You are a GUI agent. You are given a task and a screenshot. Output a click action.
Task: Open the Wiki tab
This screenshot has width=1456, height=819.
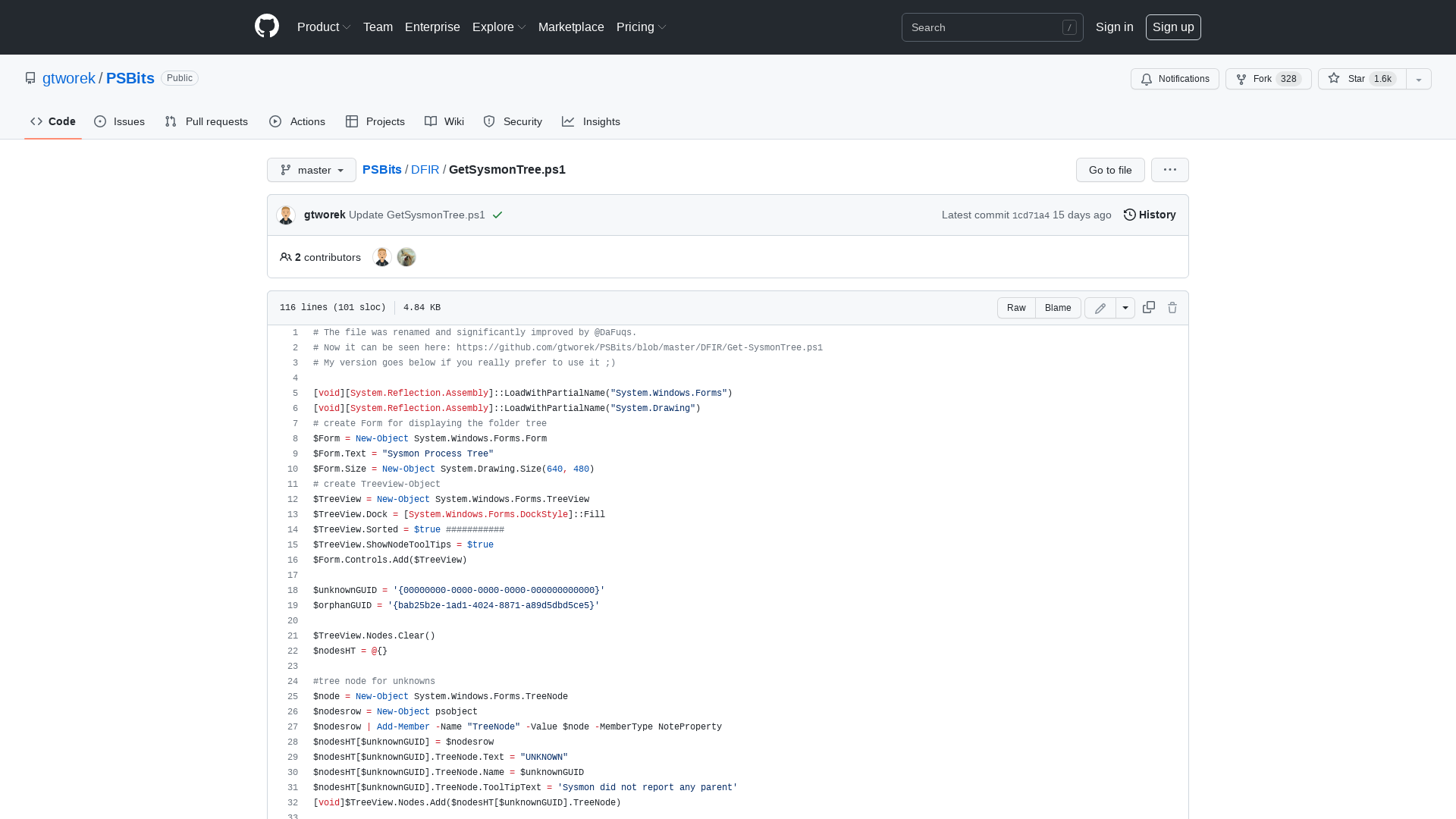point(444,121)
